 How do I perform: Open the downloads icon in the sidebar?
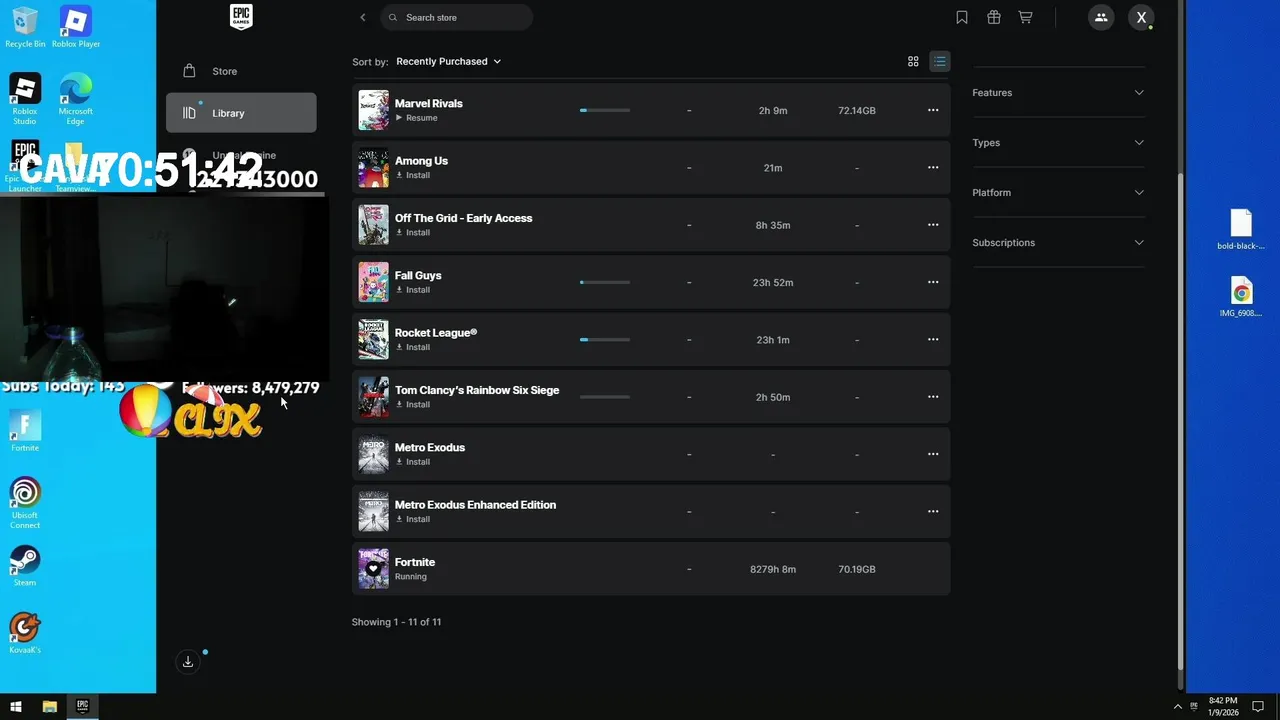[188, 661]
